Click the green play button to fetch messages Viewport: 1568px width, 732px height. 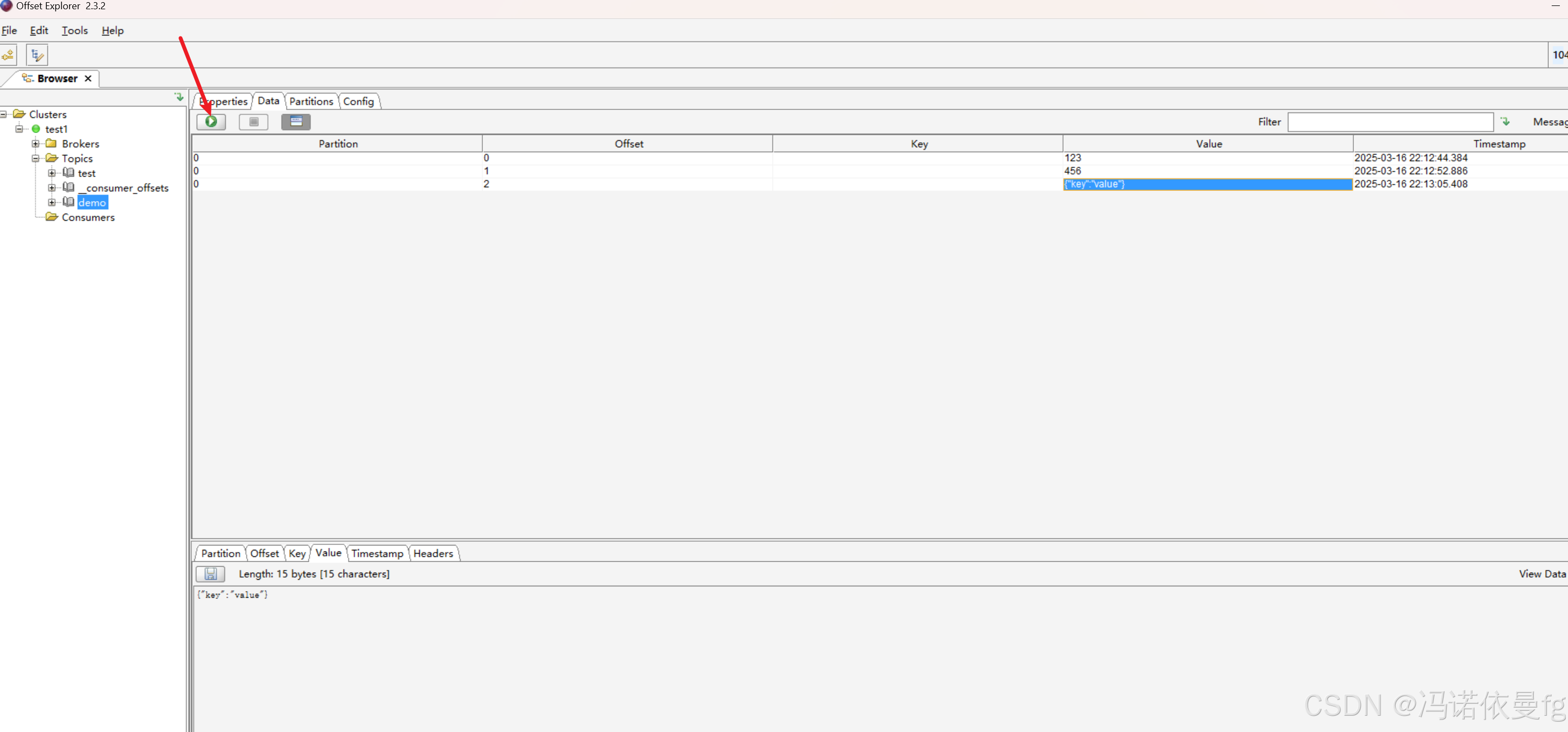tap(210, 122)
